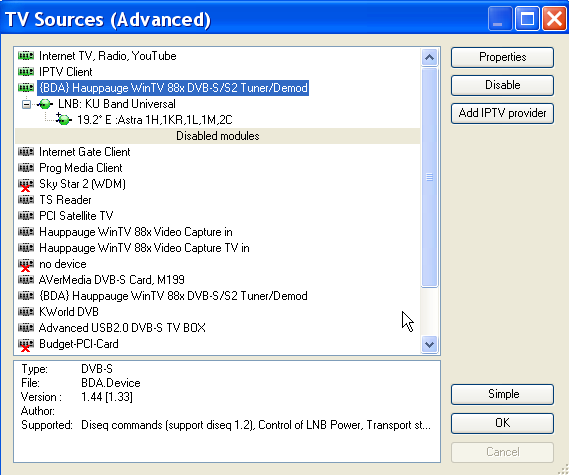Image resolution: width=569 pixels, height=475 pixels.
Task: Click the Internet Gate Client module icon
Action: 26,152
